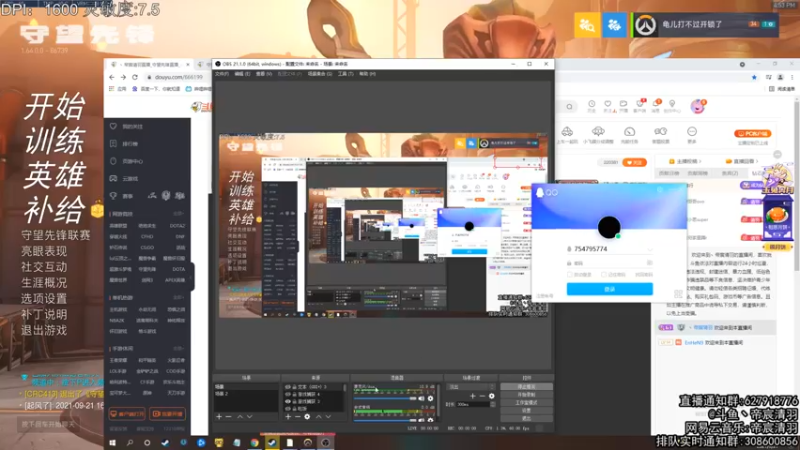
Task: Move OBS scene up with arrow
Action: [x=240, y=417]
